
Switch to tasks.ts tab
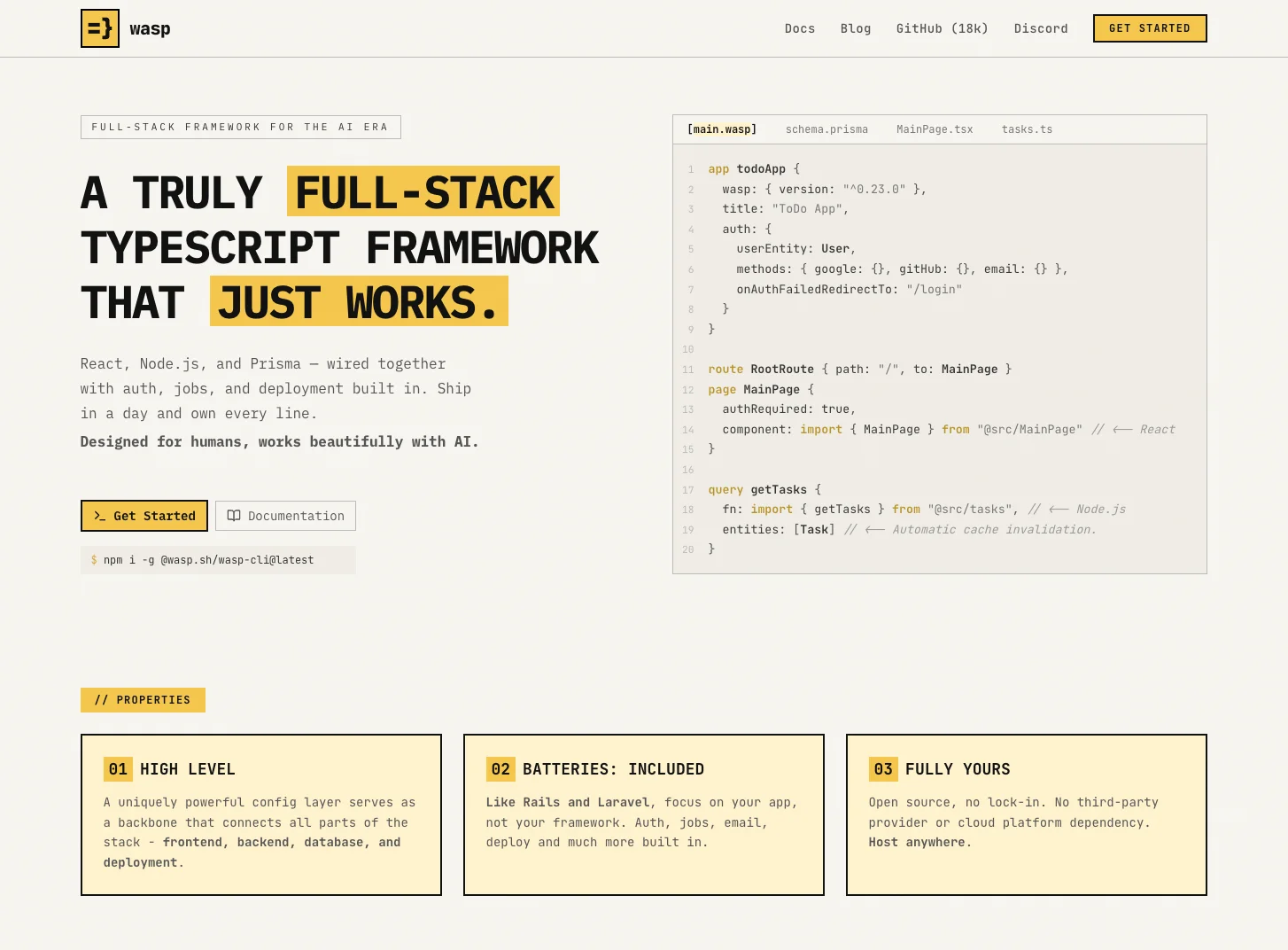point(1027,129)
